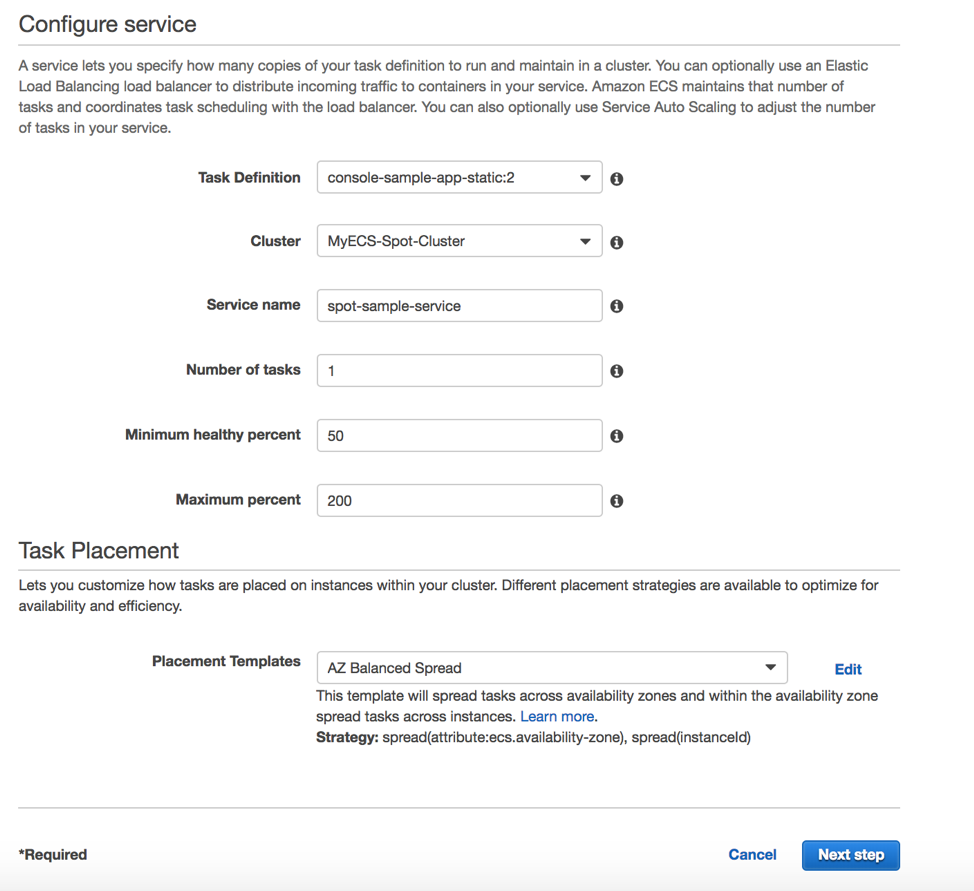Show info tooltip for Service name
Screen dimensions: 974x891
tap(616, 306)
